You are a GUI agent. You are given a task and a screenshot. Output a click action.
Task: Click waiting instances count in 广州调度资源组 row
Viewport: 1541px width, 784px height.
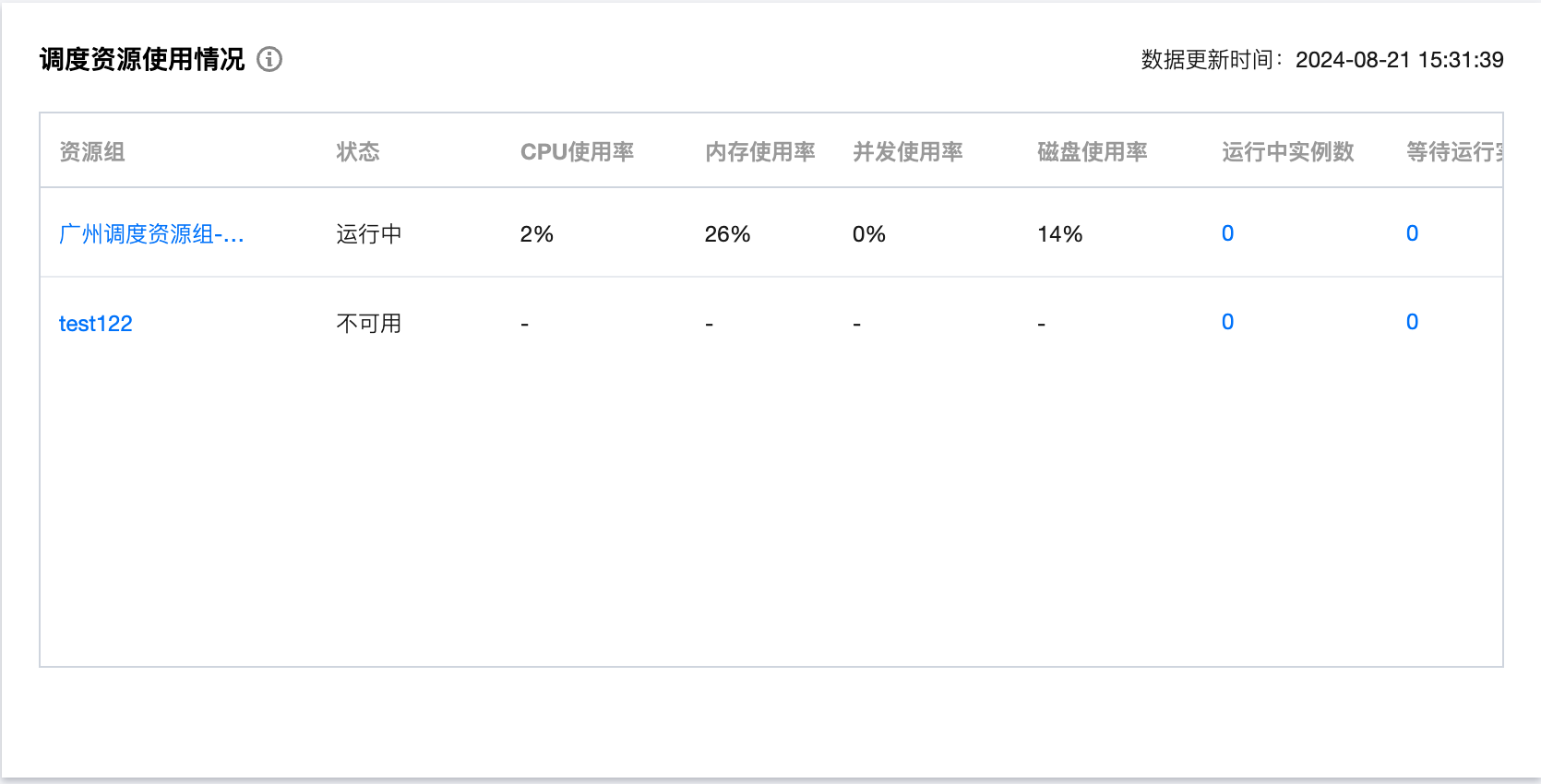point(1412,233)
